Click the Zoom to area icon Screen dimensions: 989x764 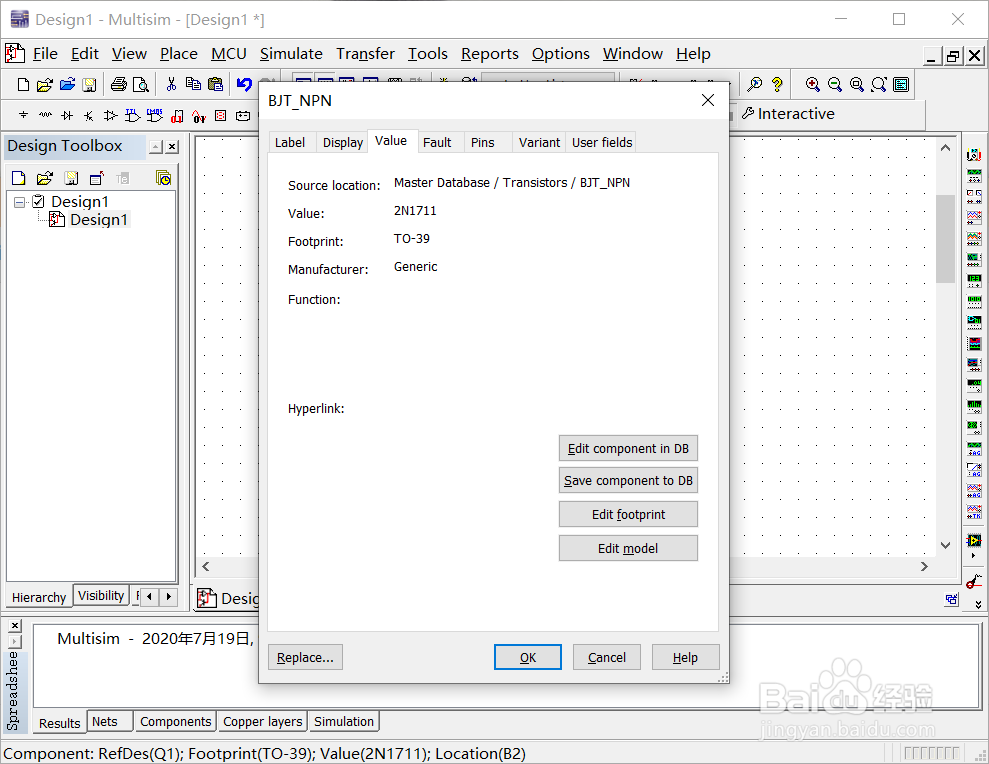point(857,85)
